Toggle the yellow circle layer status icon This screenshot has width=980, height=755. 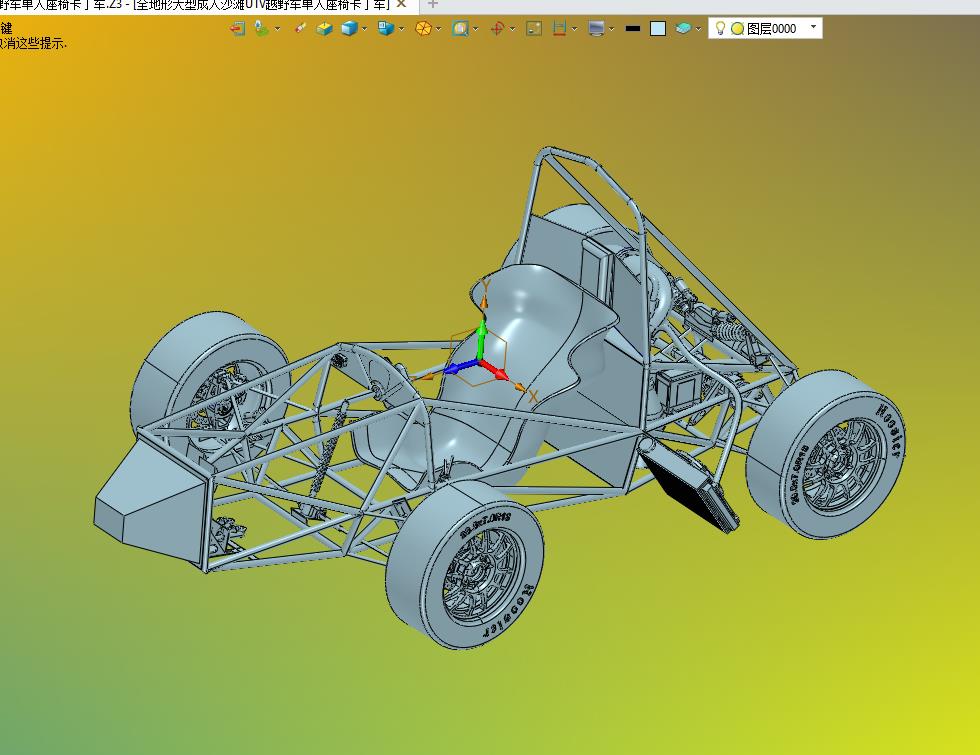click(737, 29)
